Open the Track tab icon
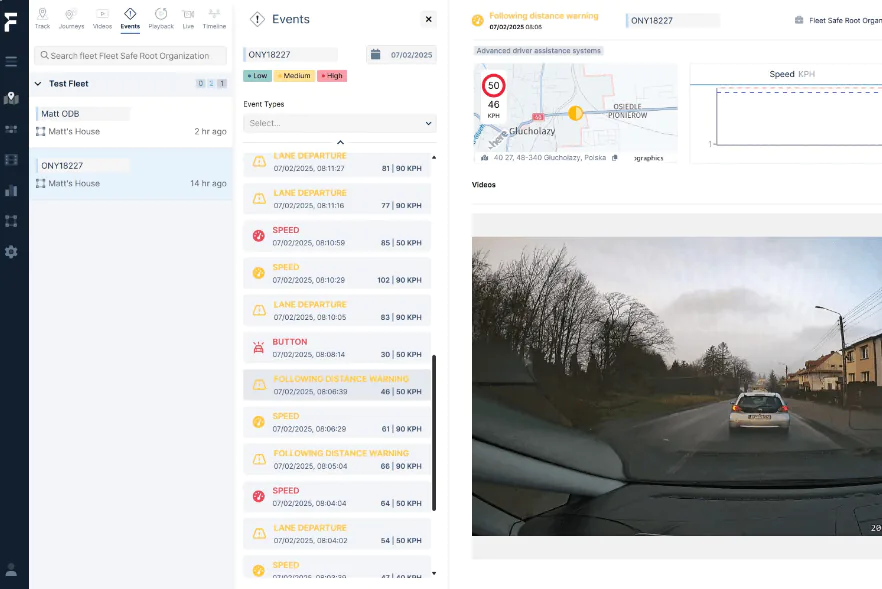 (x=42, y=17)
